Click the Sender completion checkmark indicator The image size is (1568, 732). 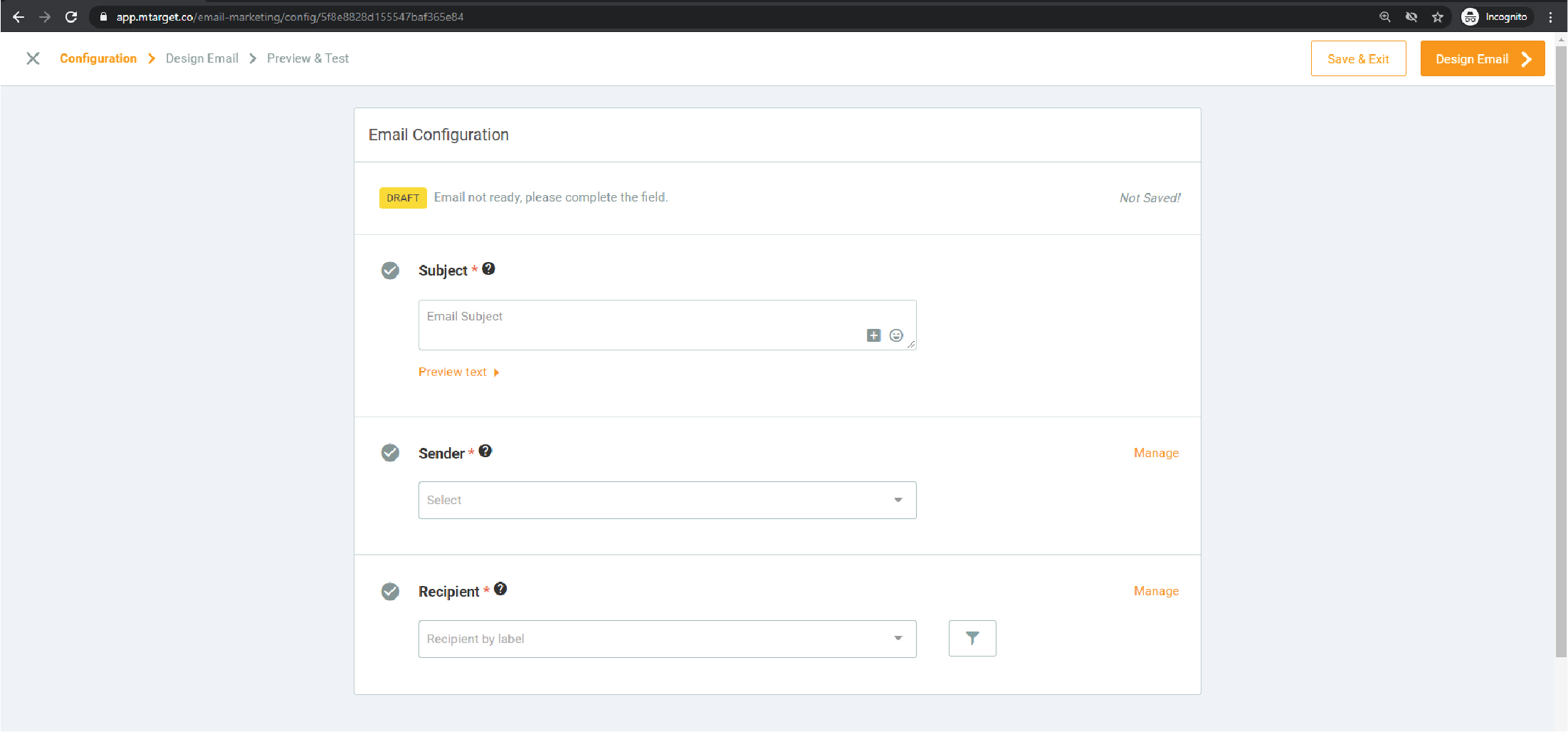pyautogui.click(x=390, y=453)
